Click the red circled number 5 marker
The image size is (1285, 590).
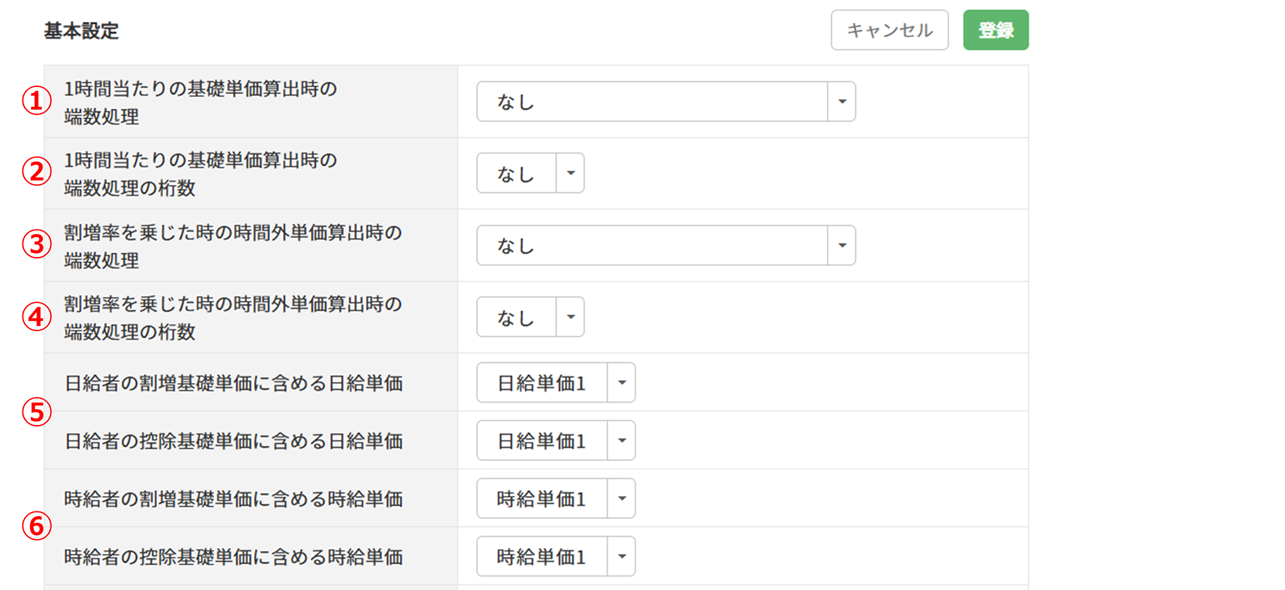pos(37,412)
